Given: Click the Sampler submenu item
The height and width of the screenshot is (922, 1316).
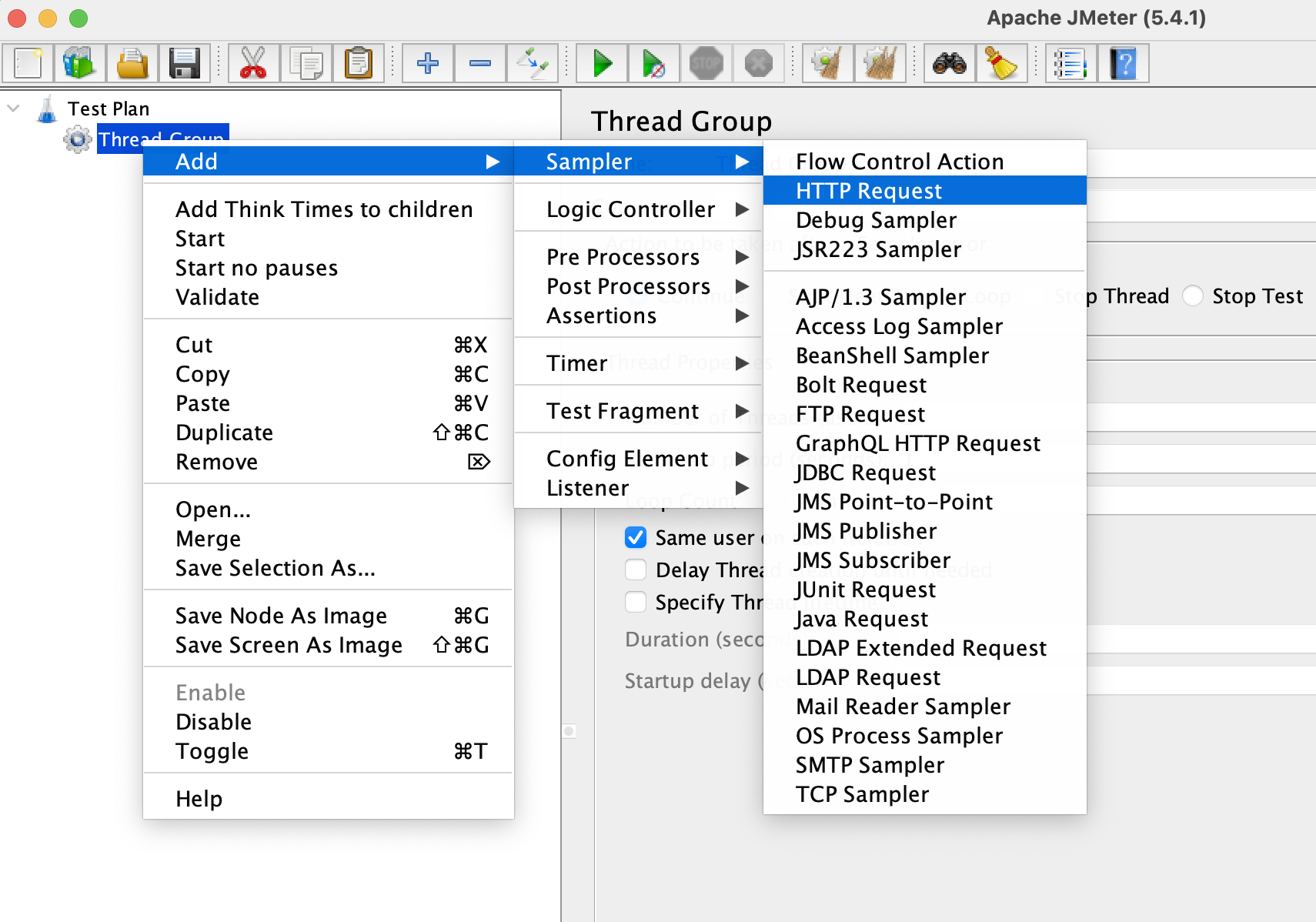Looking at the screenshot, I should coord(638,162).
